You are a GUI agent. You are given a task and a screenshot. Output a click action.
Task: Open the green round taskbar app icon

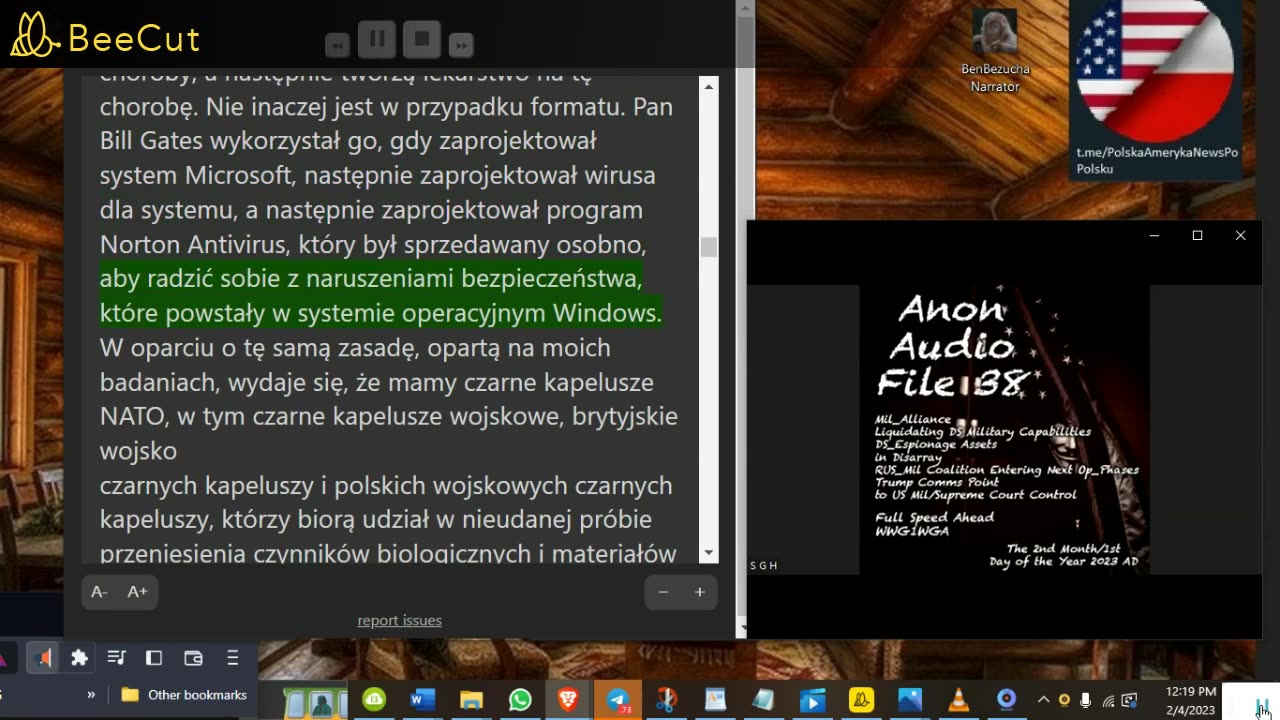point(374,700)
